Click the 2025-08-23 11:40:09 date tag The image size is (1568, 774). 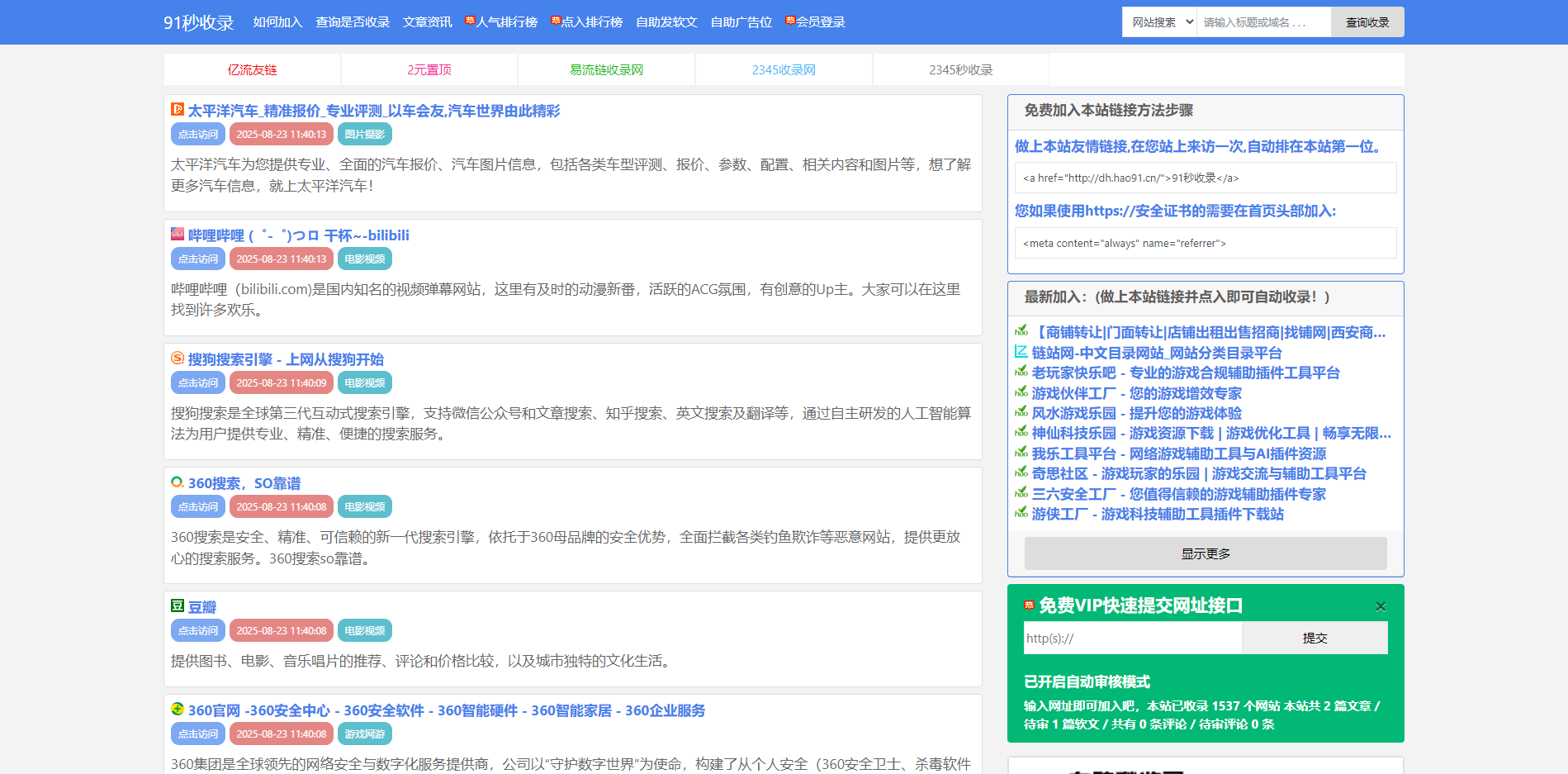(282, 382)
